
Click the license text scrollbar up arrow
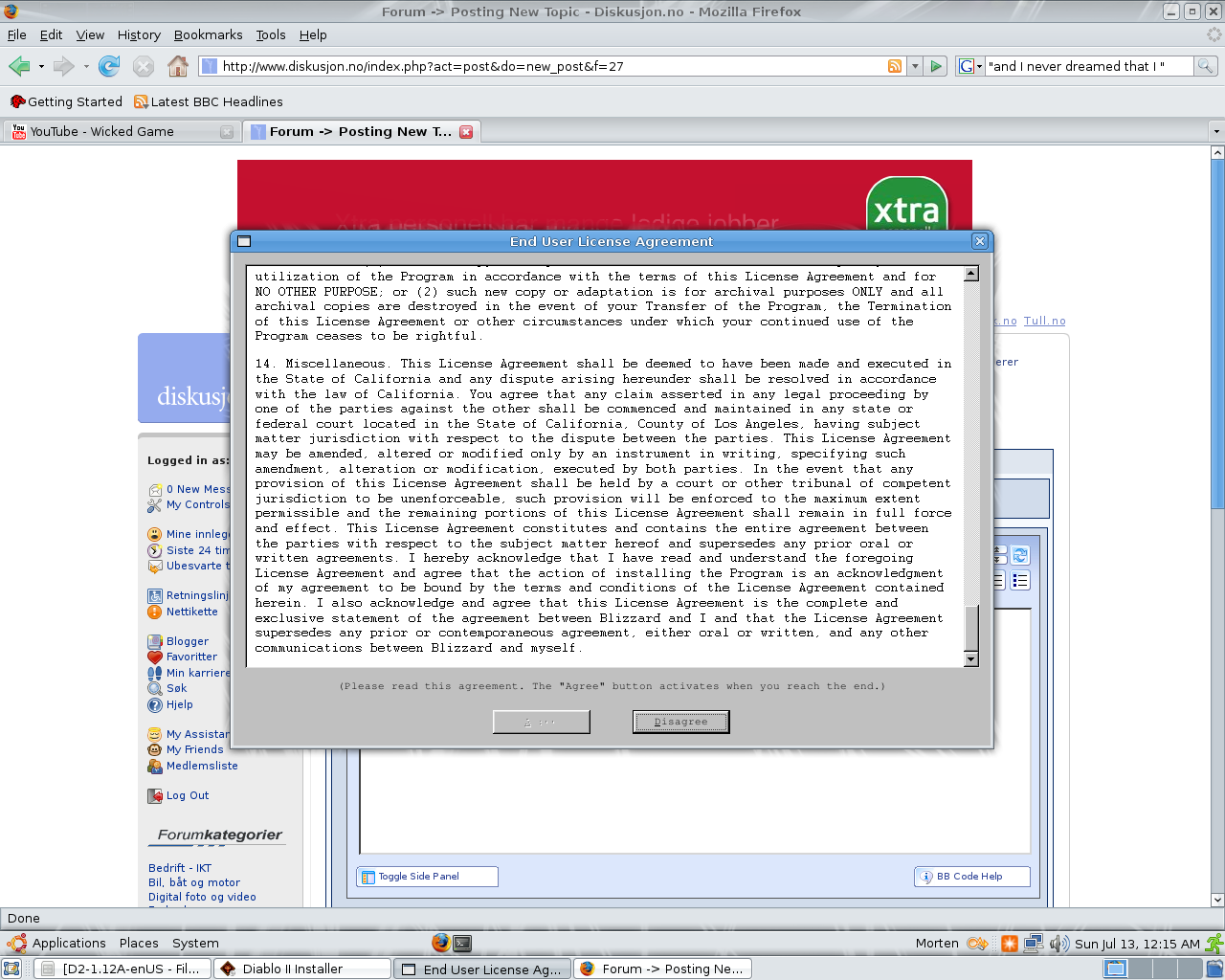(x=971, y=275)
